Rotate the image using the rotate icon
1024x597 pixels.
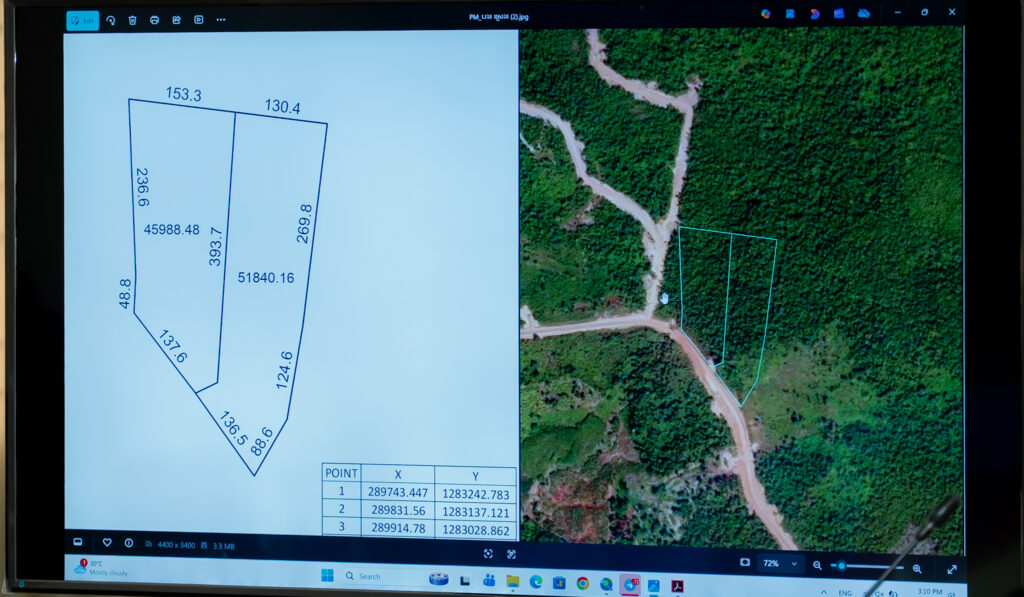(x=110, y=20)
